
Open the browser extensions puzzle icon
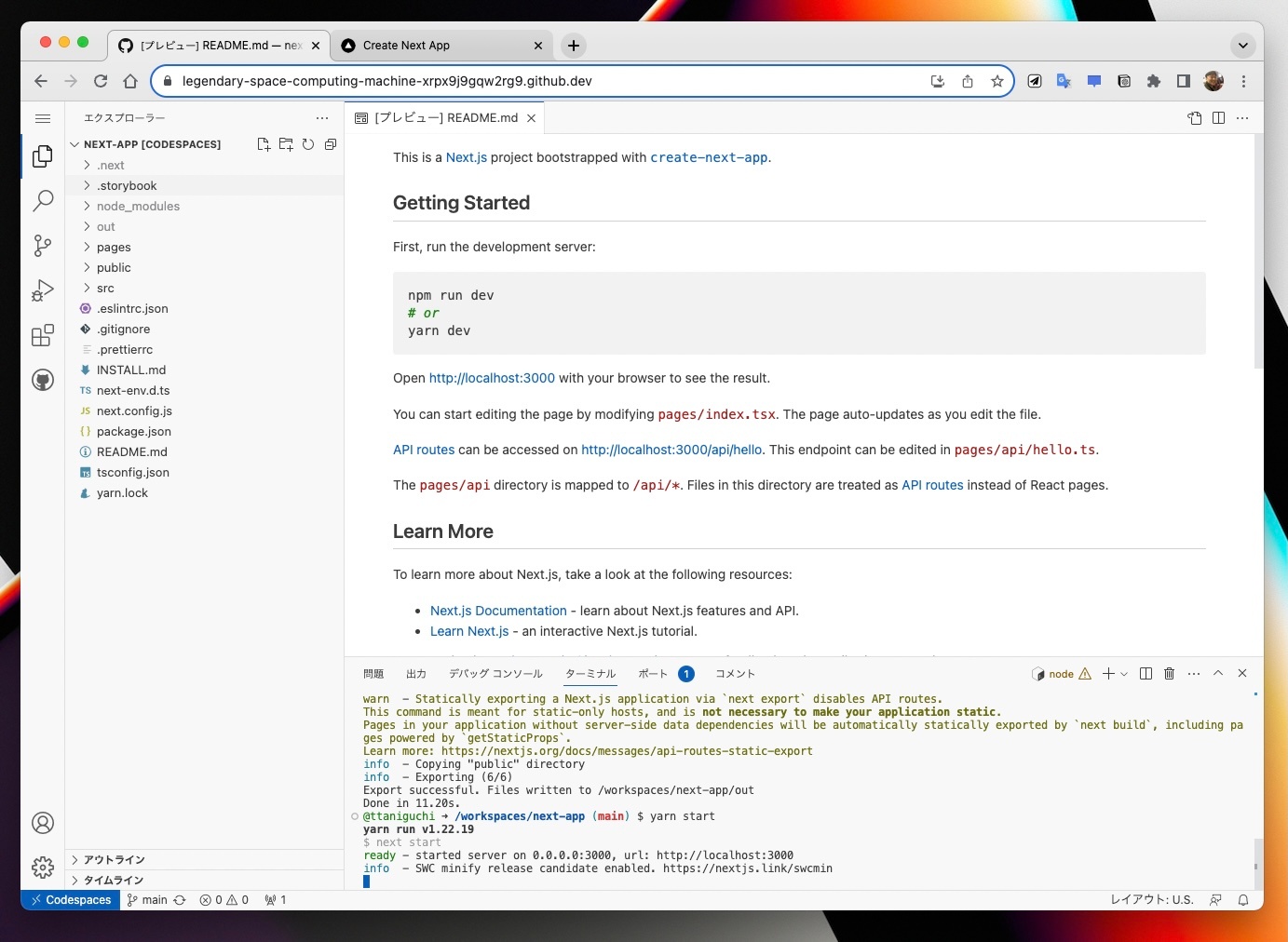coord(1154,81)
